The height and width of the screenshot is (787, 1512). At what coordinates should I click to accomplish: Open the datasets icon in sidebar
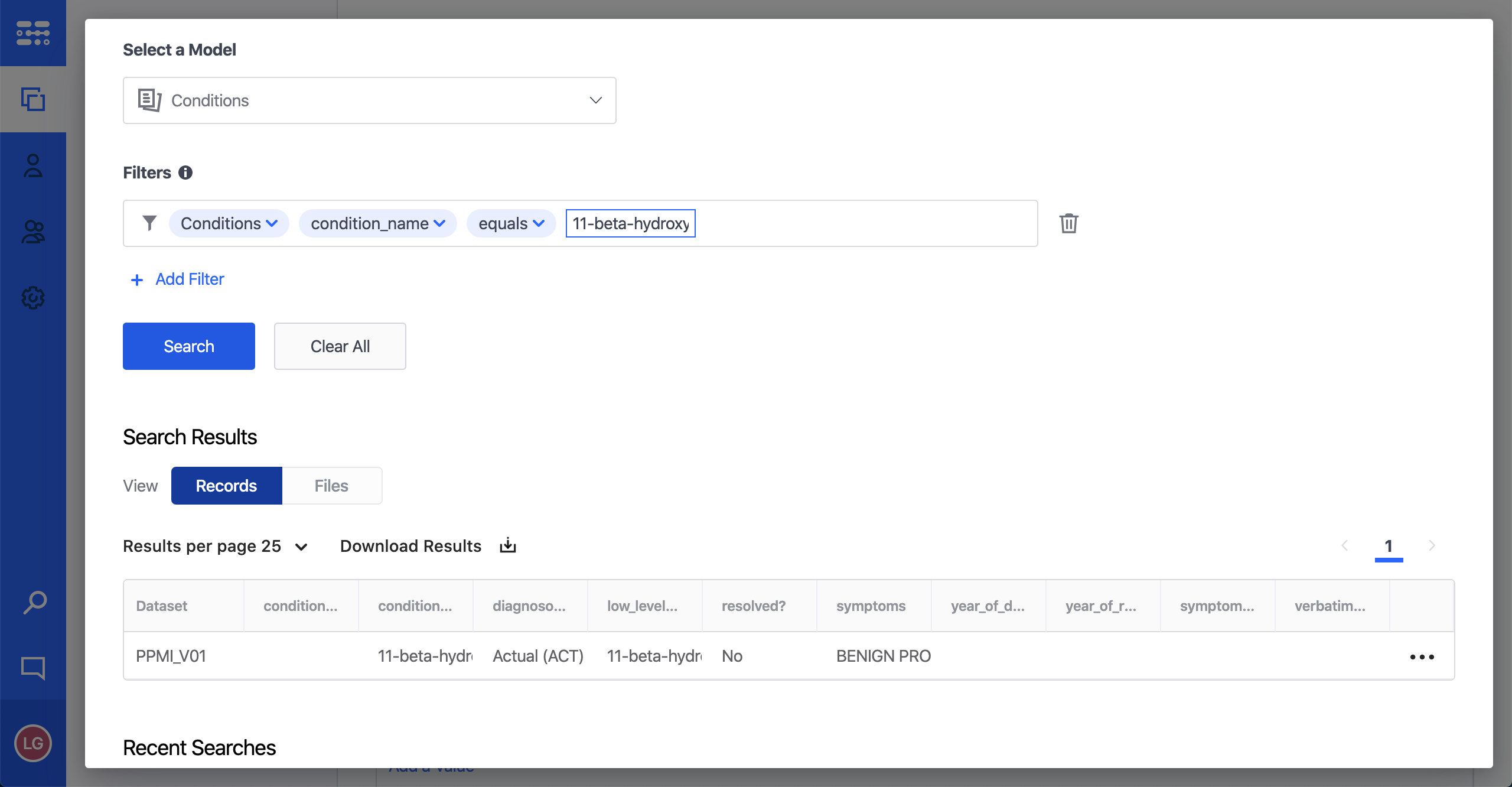click(33, 99)
